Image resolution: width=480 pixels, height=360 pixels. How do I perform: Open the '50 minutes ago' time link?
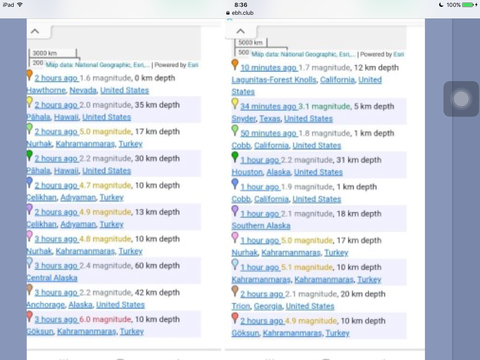tap(268, 133)
